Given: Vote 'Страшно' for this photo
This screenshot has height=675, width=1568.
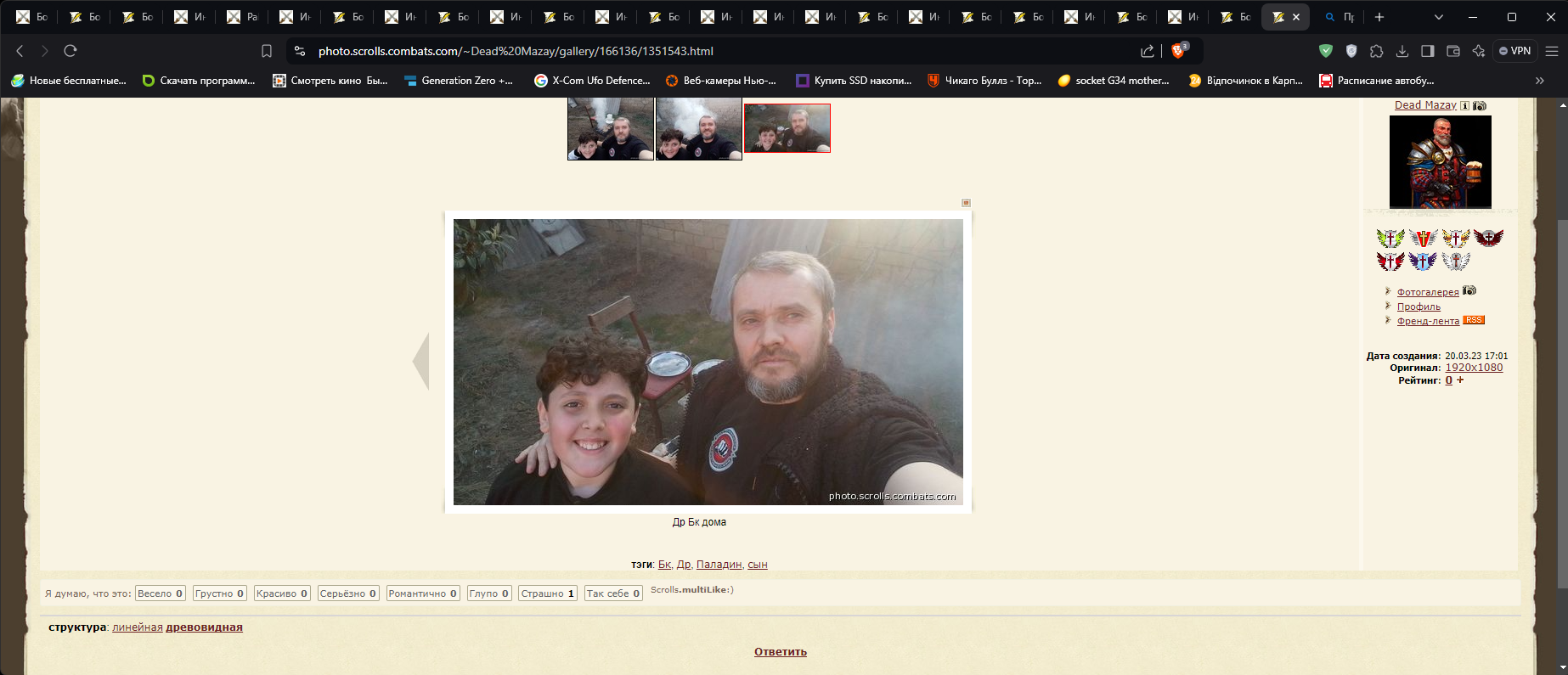Looking at the screenshot, I should [548, 593].
